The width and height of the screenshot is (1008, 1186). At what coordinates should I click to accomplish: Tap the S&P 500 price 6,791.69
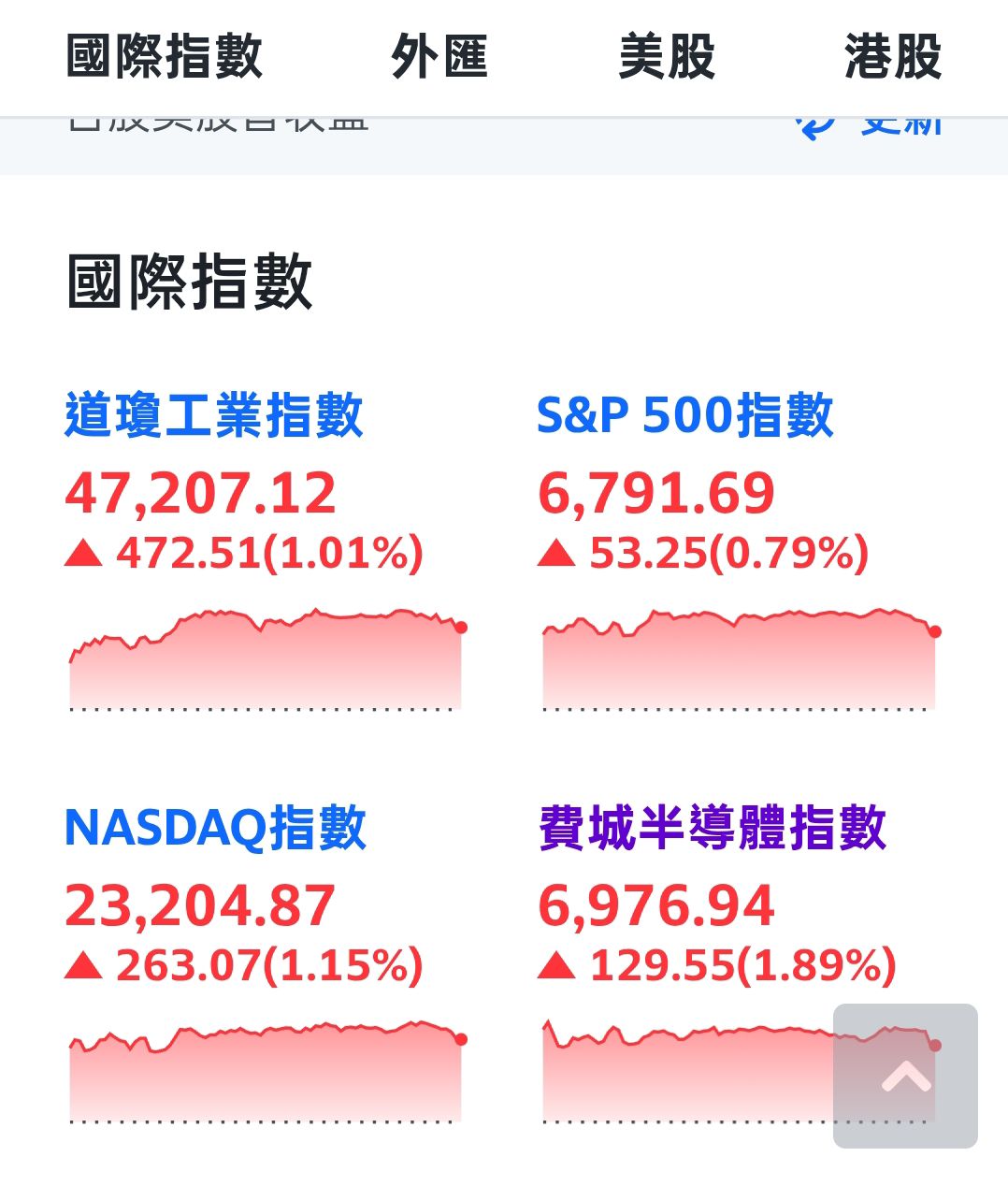pos(656,493)
